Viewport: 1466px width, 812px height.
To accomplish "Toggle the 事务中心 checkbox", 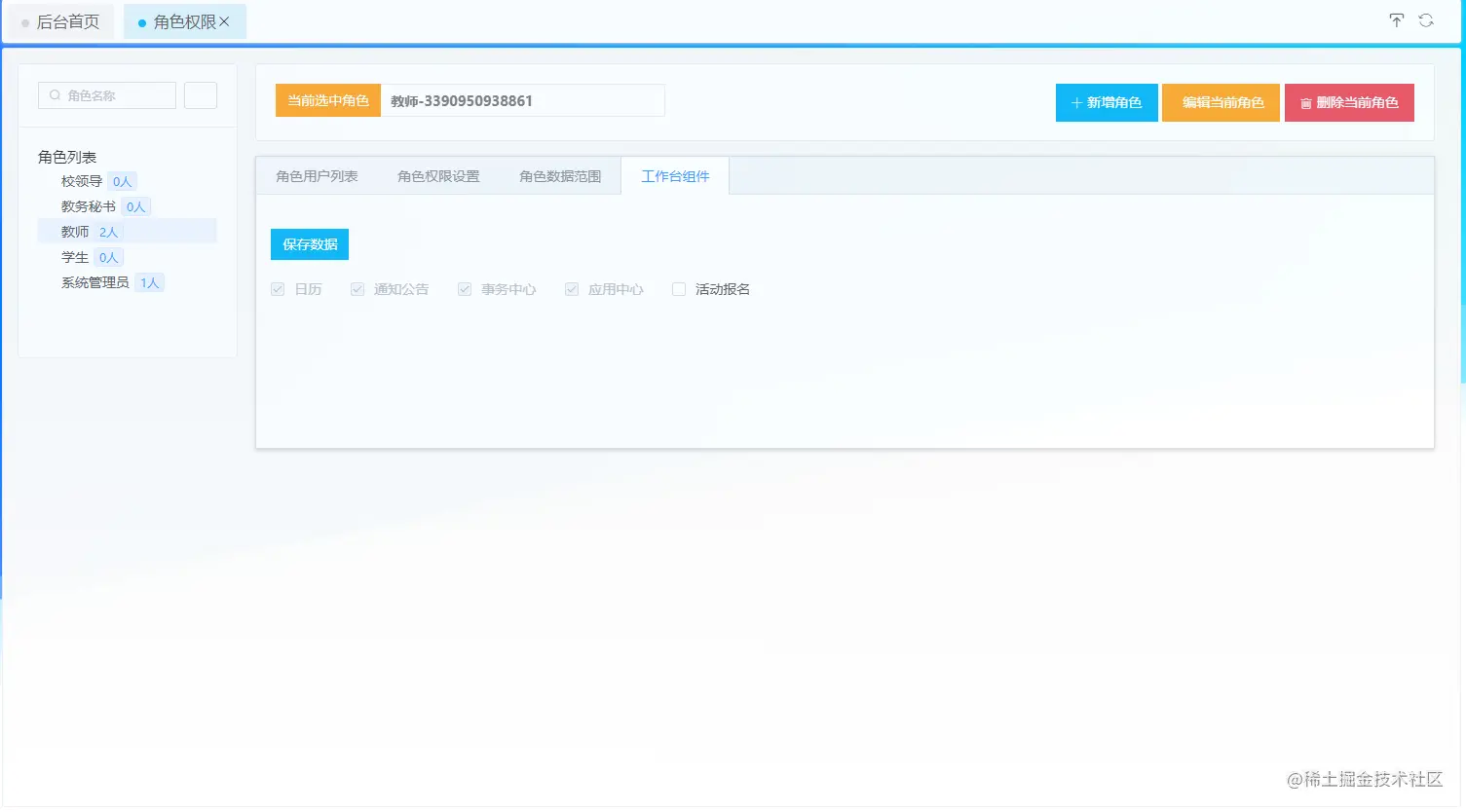I will (465, 289).
